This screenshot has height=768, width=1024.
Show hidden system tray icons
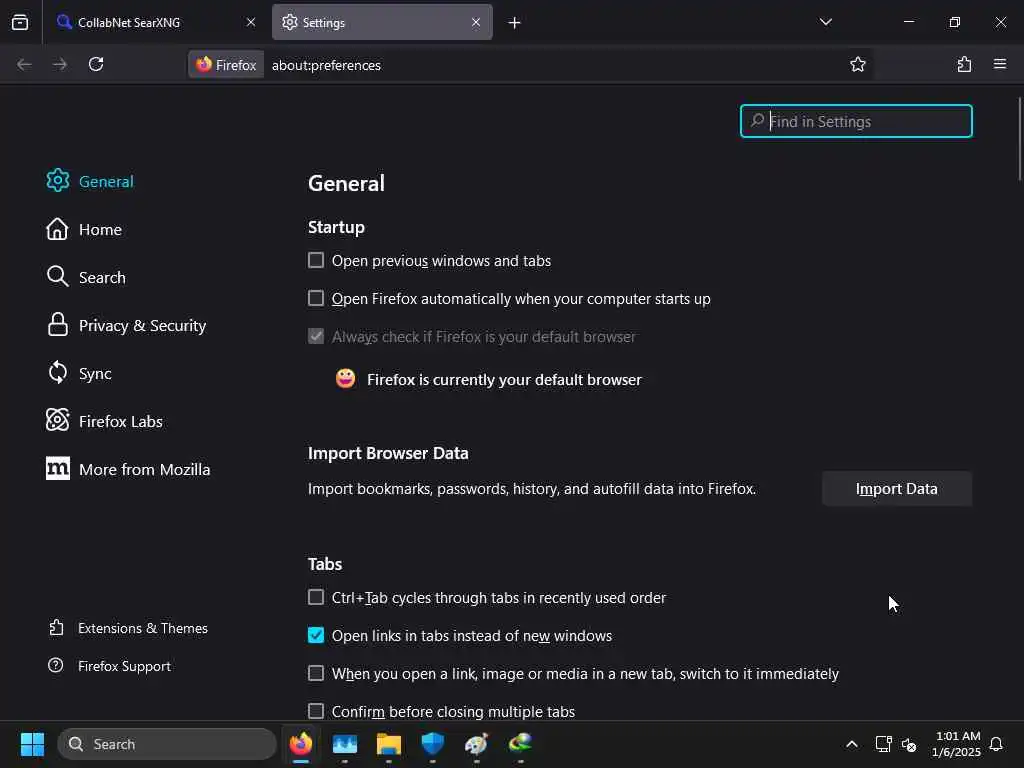tap(852, 744)
